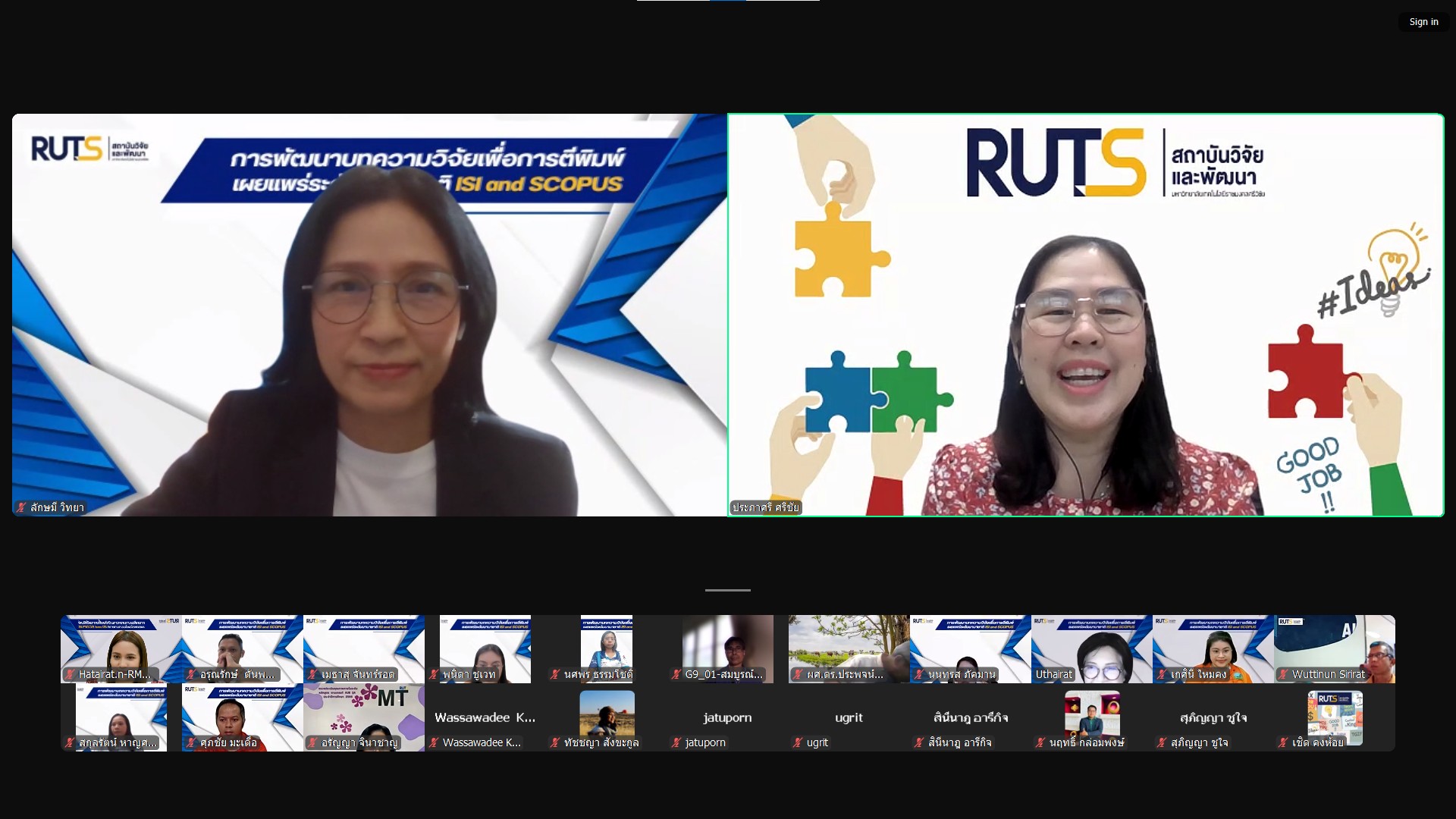Click muted mic icon for Hatairat.n-RM
This screenshot has width=1456, height=819.
point(70,674)
